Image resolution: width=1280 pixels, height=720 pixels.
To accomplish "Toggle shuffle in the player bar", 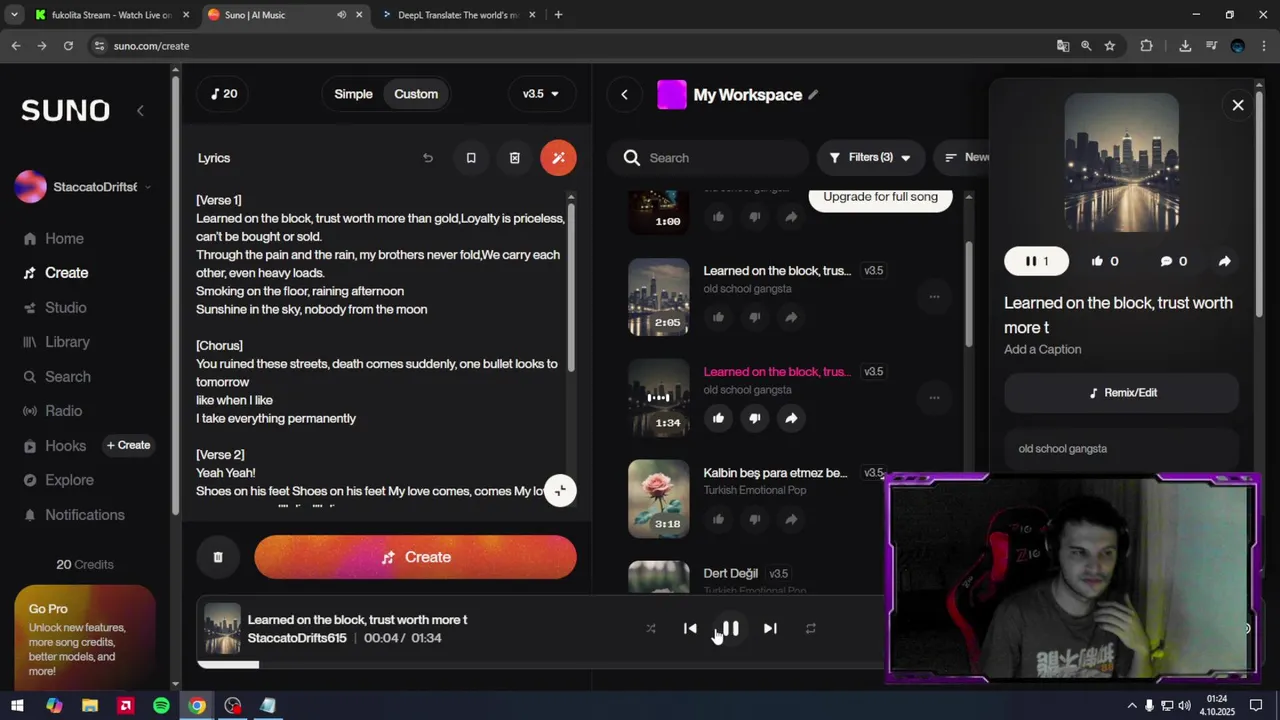I will click(651, 628).
